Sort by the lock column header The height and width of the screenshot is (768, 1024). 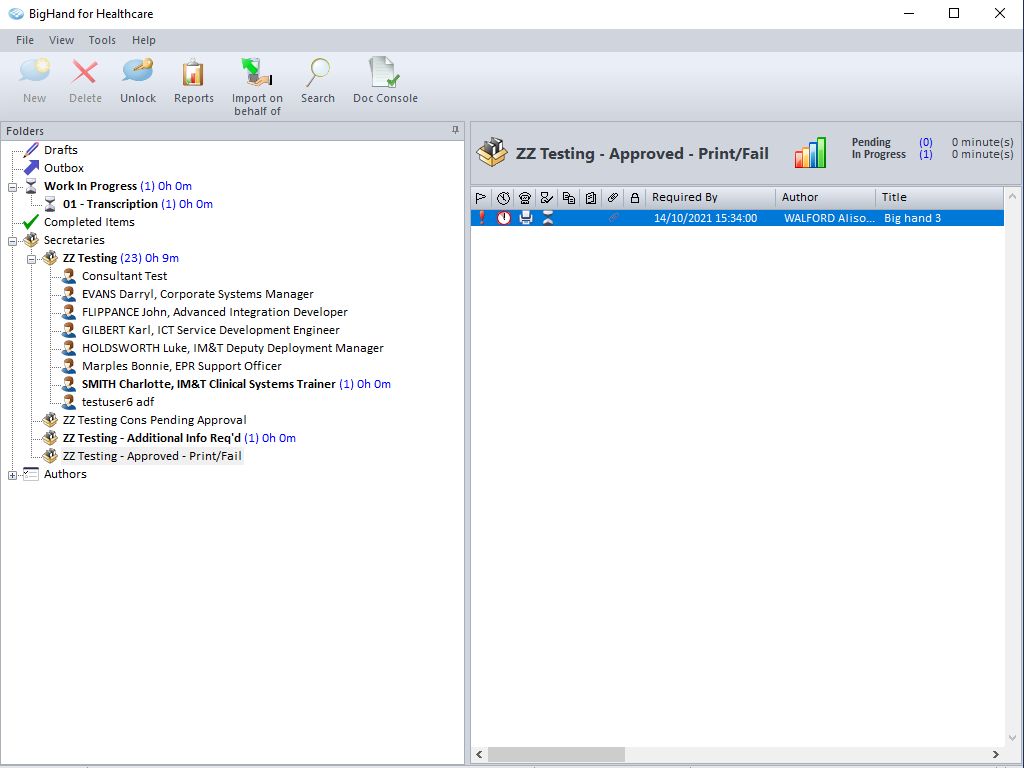tap(635, 197)
